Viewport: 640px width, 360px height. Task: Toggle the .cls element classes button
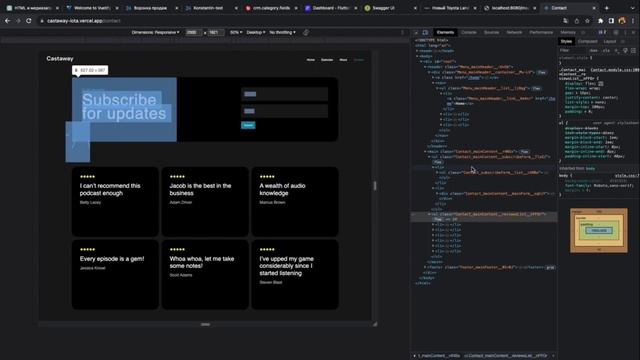tap(606, 51)
